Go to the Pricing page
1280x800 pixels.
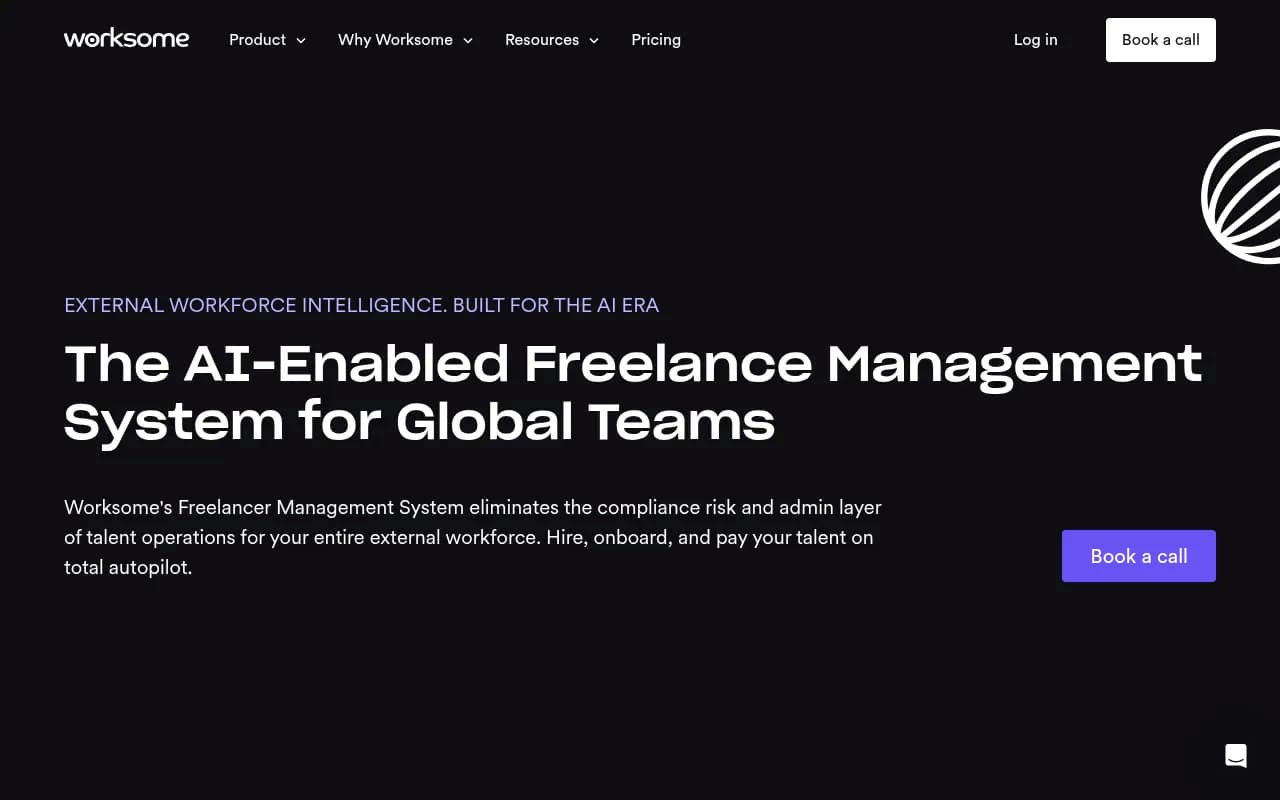coord(656,40)
